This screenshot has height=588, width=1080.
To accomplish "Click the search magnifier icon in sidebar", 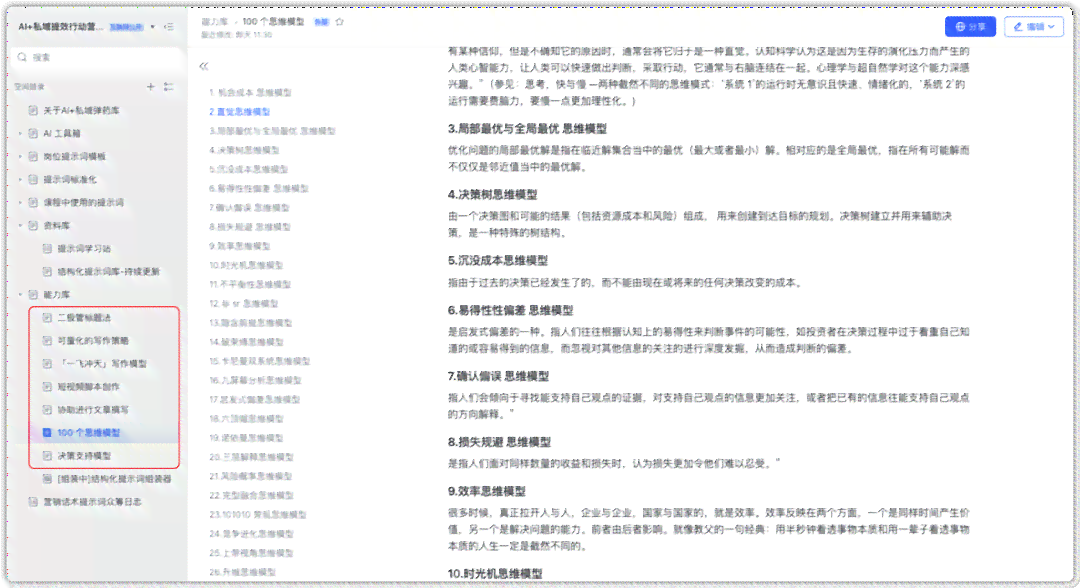I will (23, 57).
